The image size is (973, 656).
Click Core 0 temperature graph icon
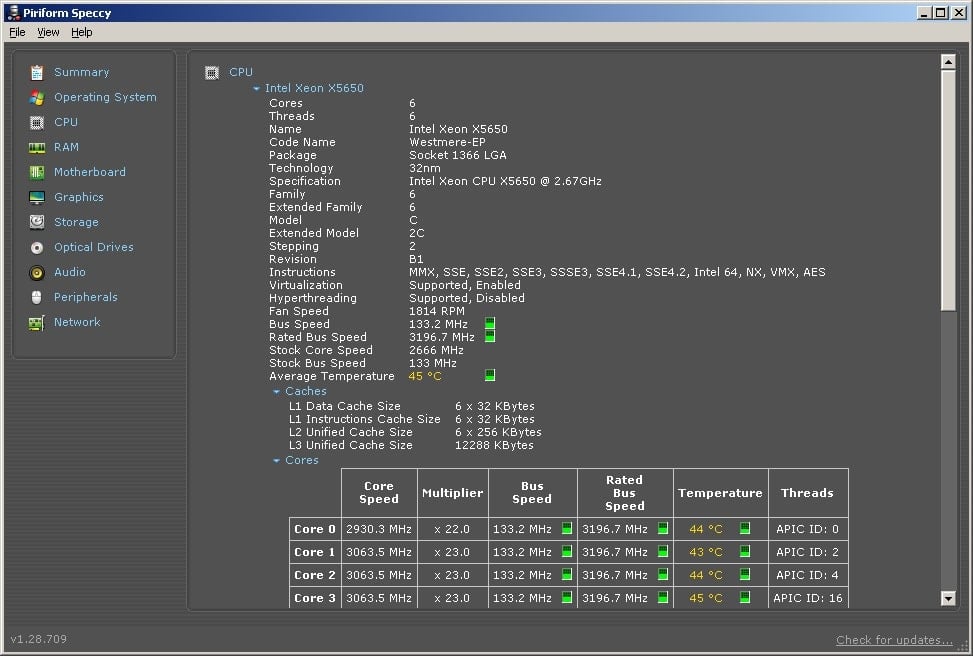point(745,528)
